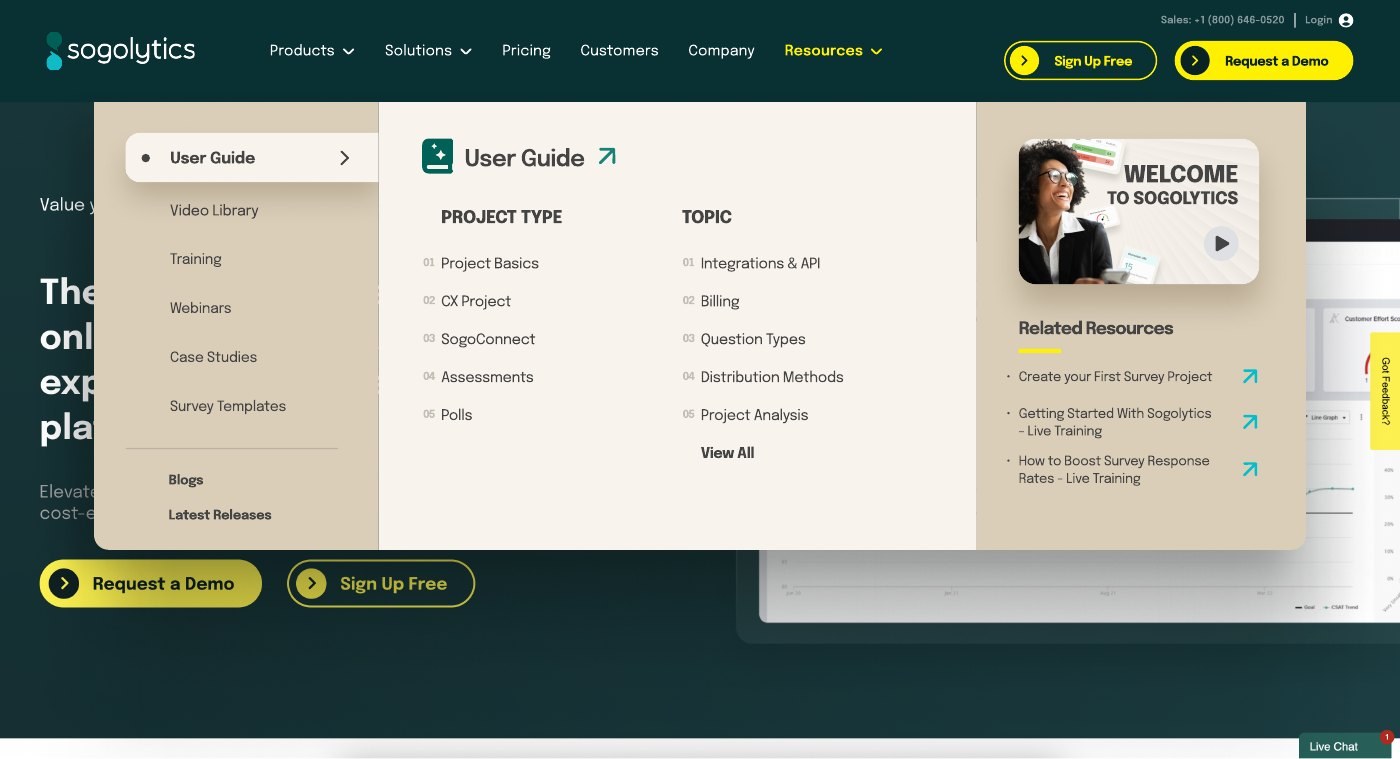Click arrow beside Getting Started With Sogolytics

tap(1250, 422)
